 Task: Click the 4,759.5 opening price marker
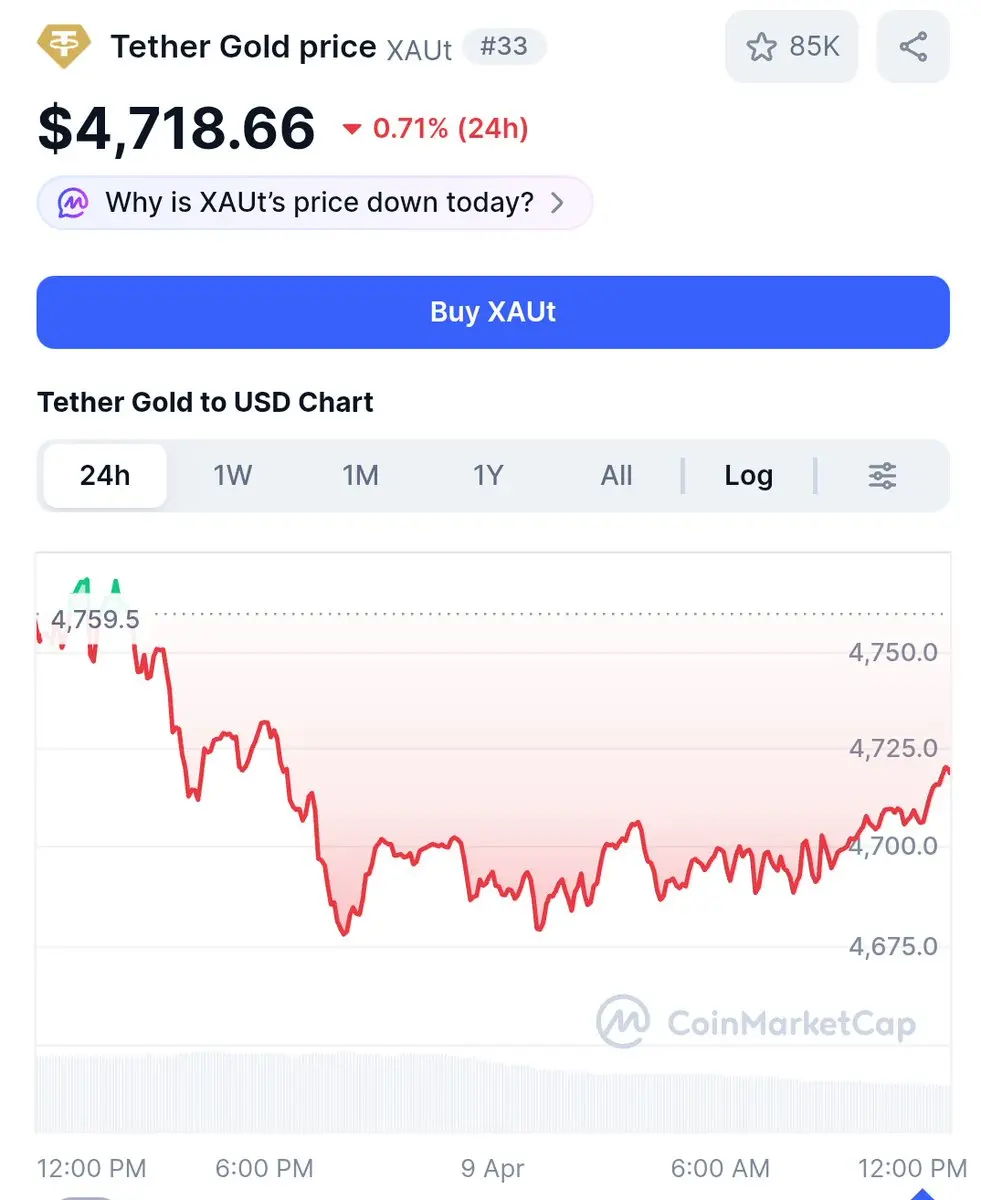[95, 620]
